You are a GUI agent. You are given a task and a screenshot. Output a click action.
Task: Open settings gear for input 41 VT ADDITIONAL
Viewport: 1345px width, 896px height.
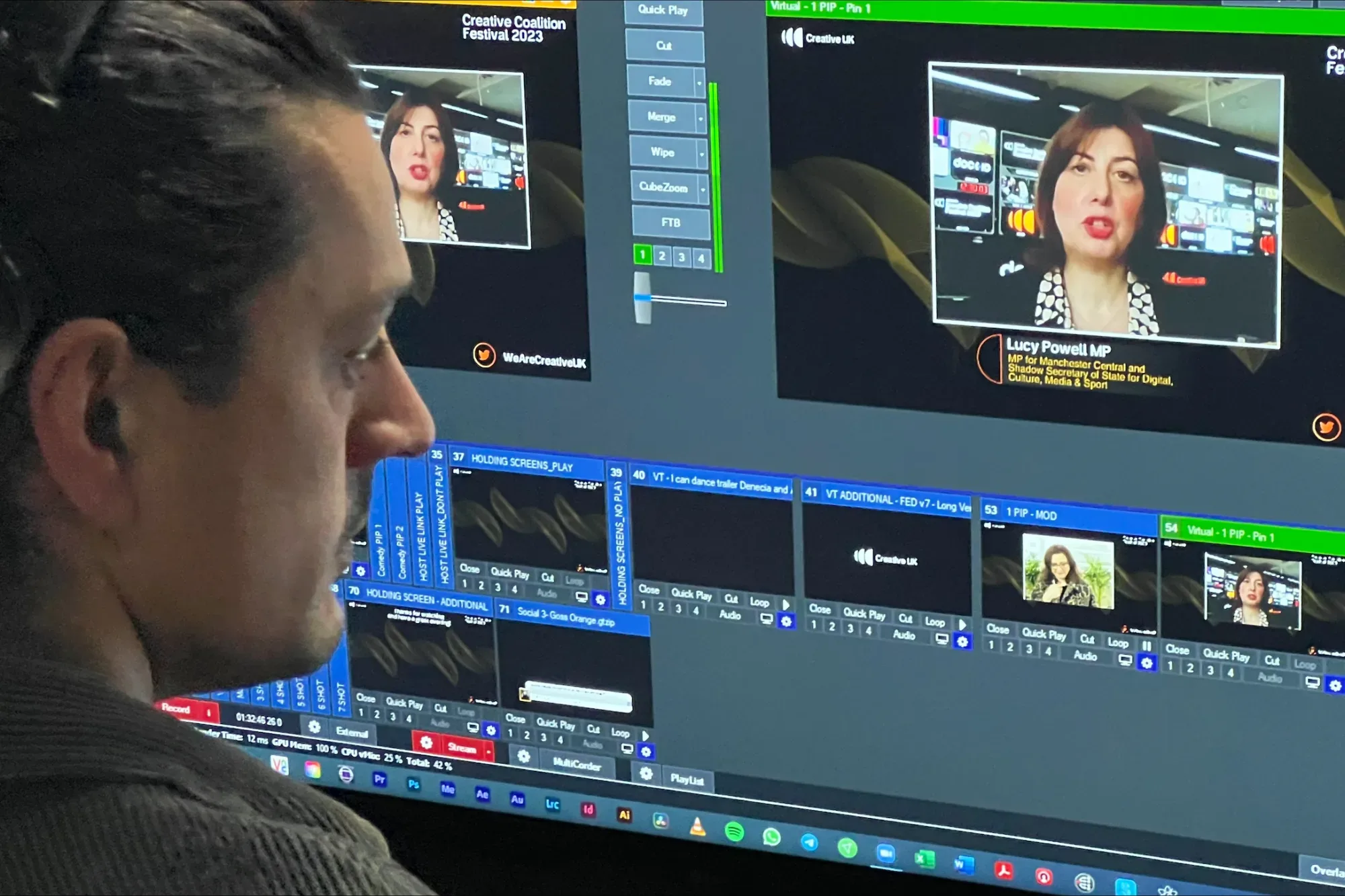point(962,641)
